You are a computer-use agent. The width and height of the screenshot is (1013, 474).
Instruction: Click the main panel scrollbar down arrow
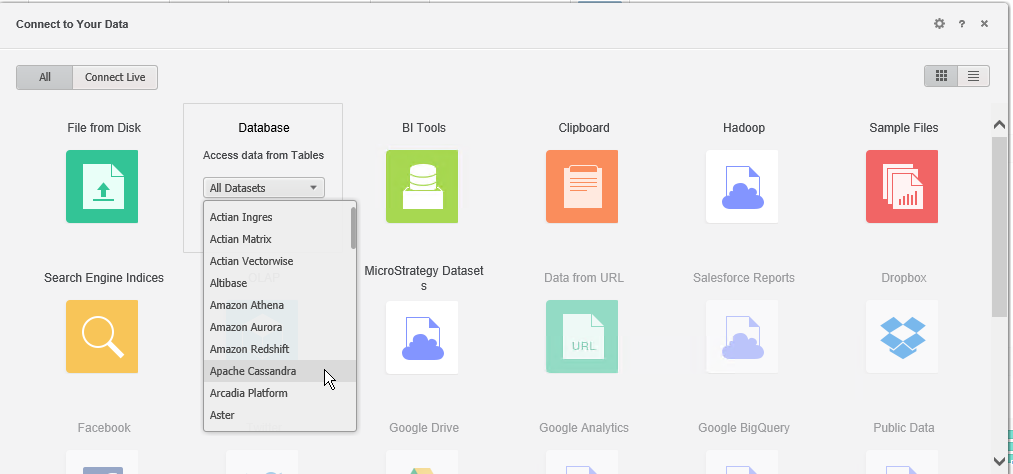coord(998,460)
